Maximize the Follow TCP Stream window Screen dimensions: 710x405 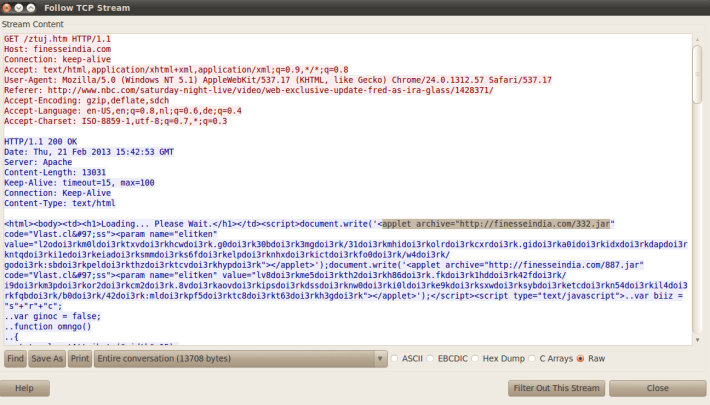pyautogui.click(x=30, y=8)
